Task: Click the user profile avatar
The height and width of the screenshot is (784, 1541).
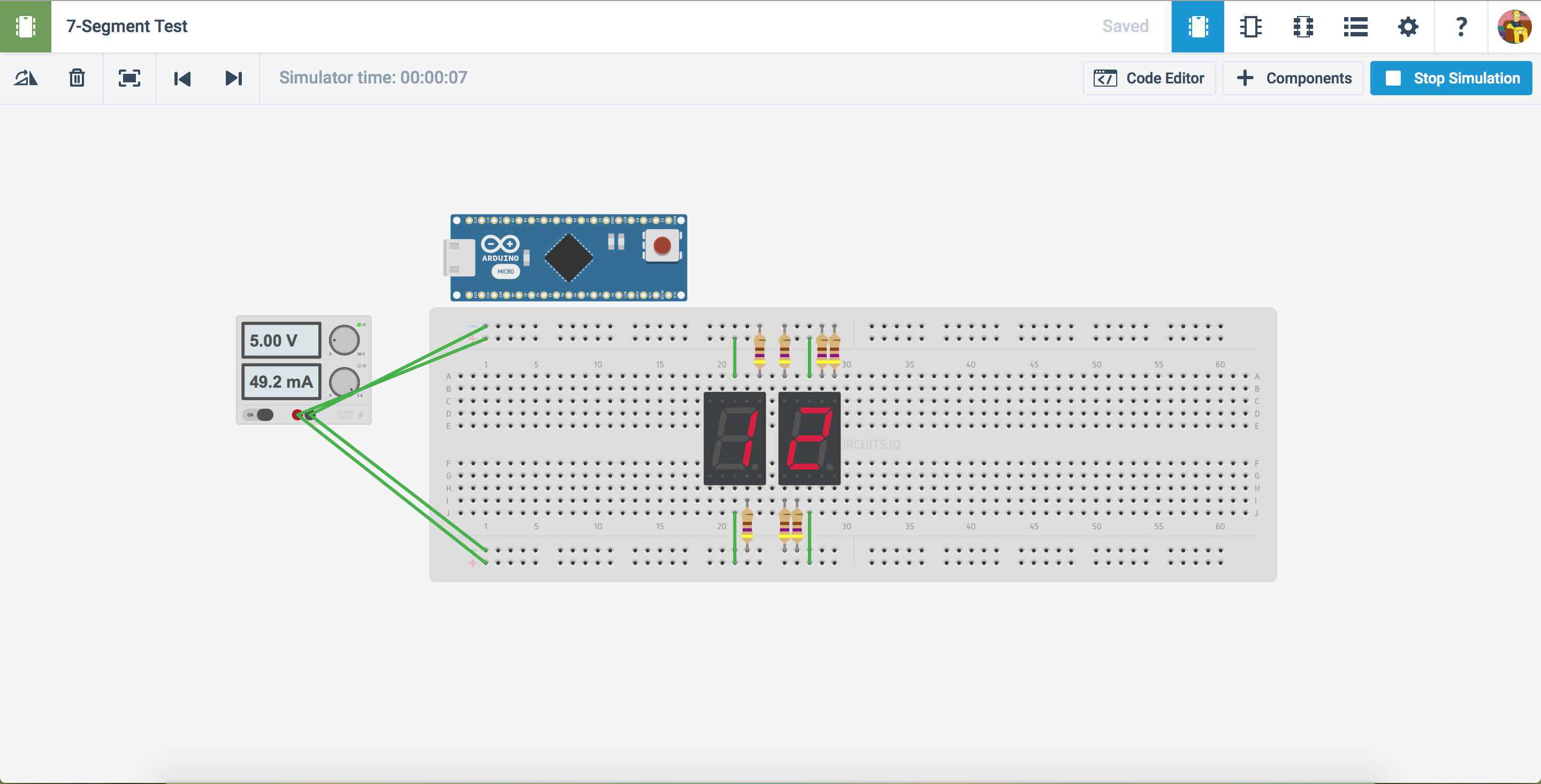Action: click(1514, 27)
